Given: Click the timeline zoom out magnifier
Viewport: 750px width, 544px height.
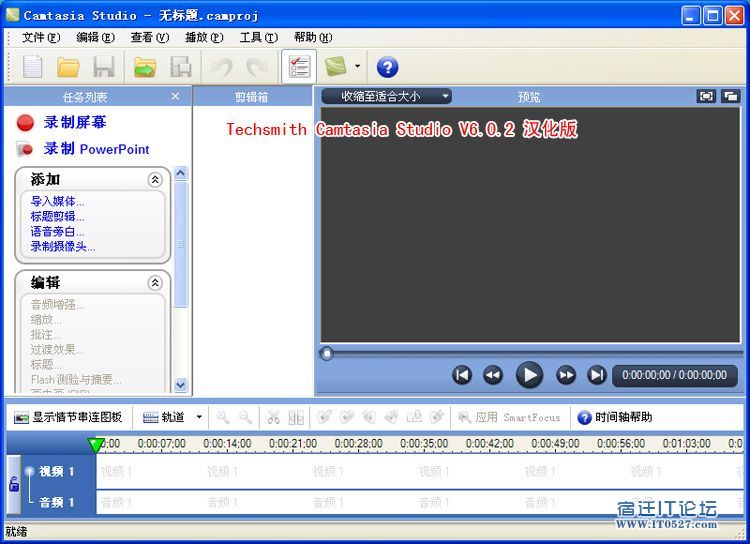Looking at the screenshot, I should tap(245, 417).
